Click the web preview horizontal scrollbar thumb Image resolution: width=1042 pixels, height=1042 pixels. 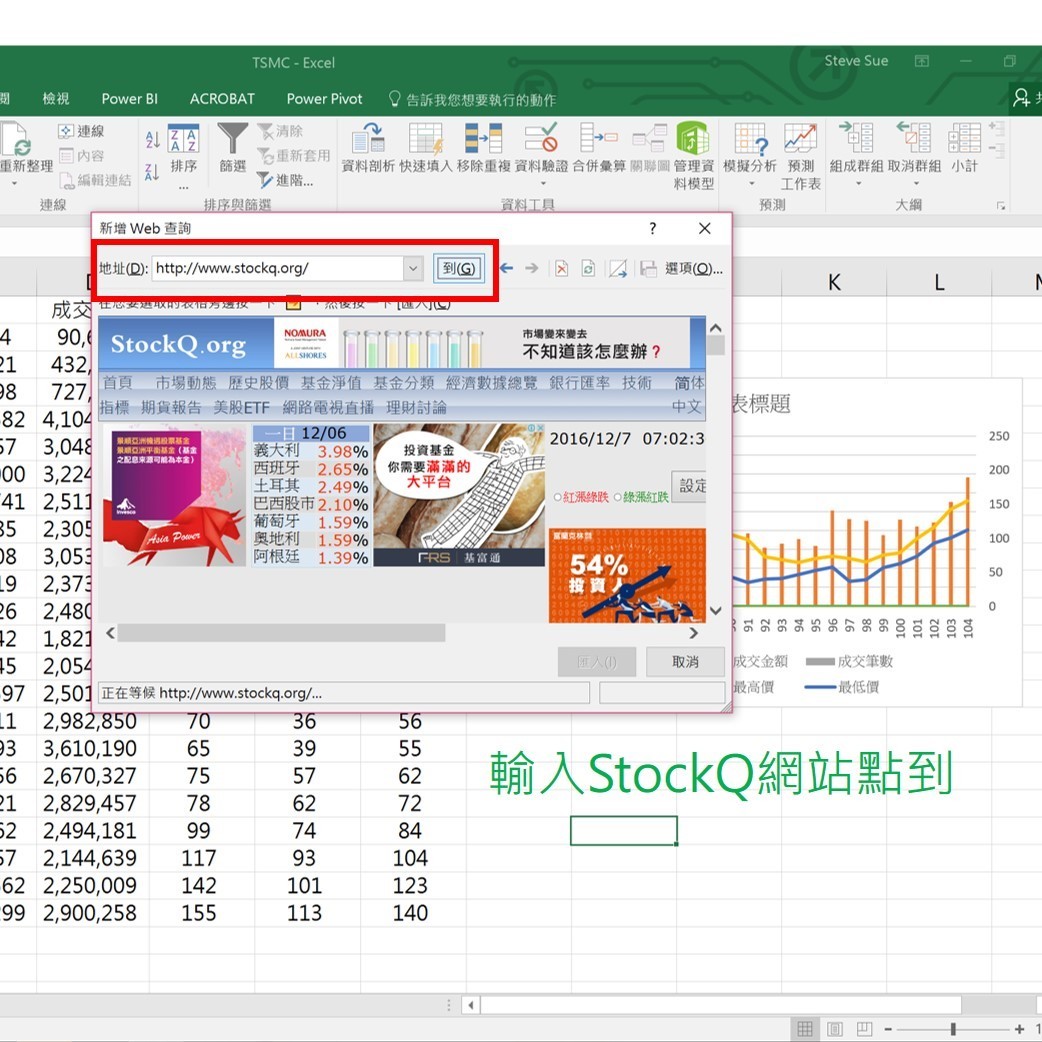tap(282, 633)
